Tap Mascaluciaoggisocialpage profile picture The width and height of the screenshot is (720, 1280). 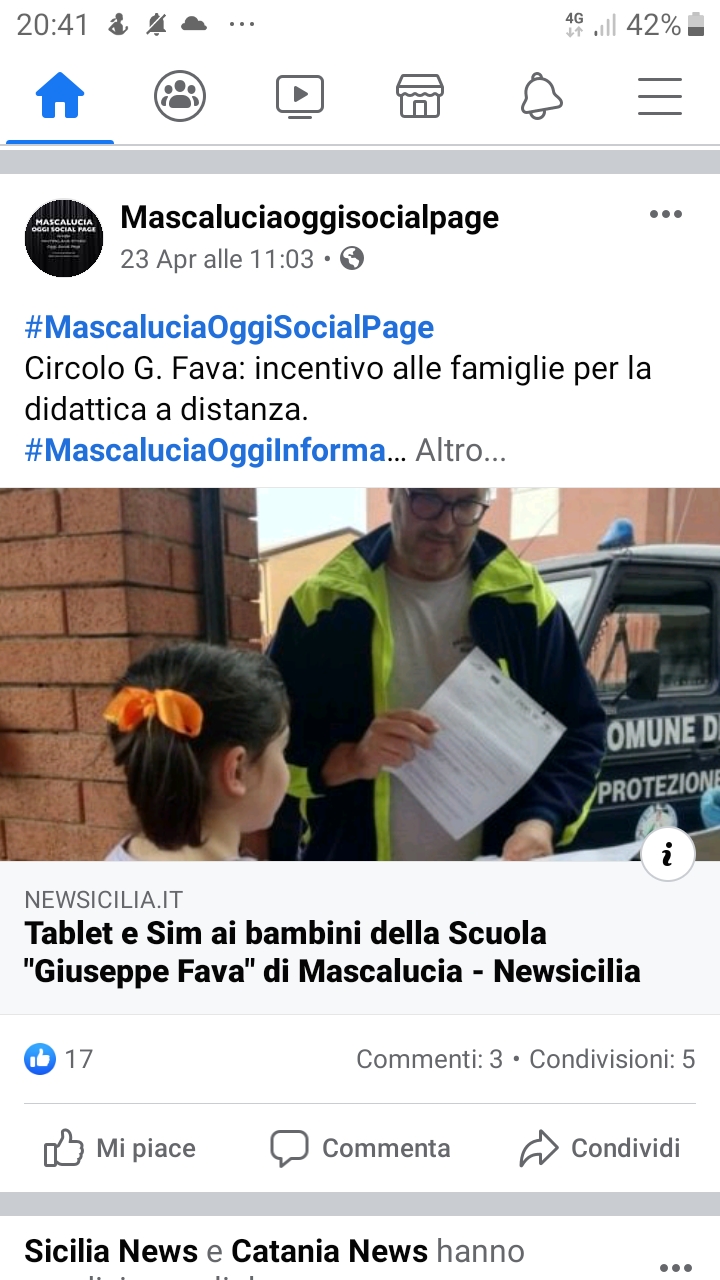pyautogui.click(x=64, y=238)
